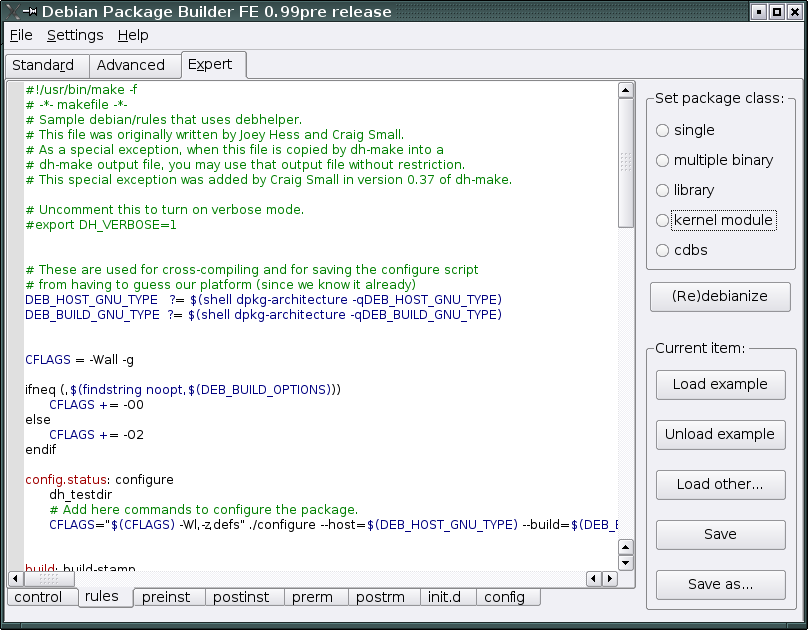
Task: Choose the multiple binary package class
Action: pyautogui.click(x=714, y=160)
